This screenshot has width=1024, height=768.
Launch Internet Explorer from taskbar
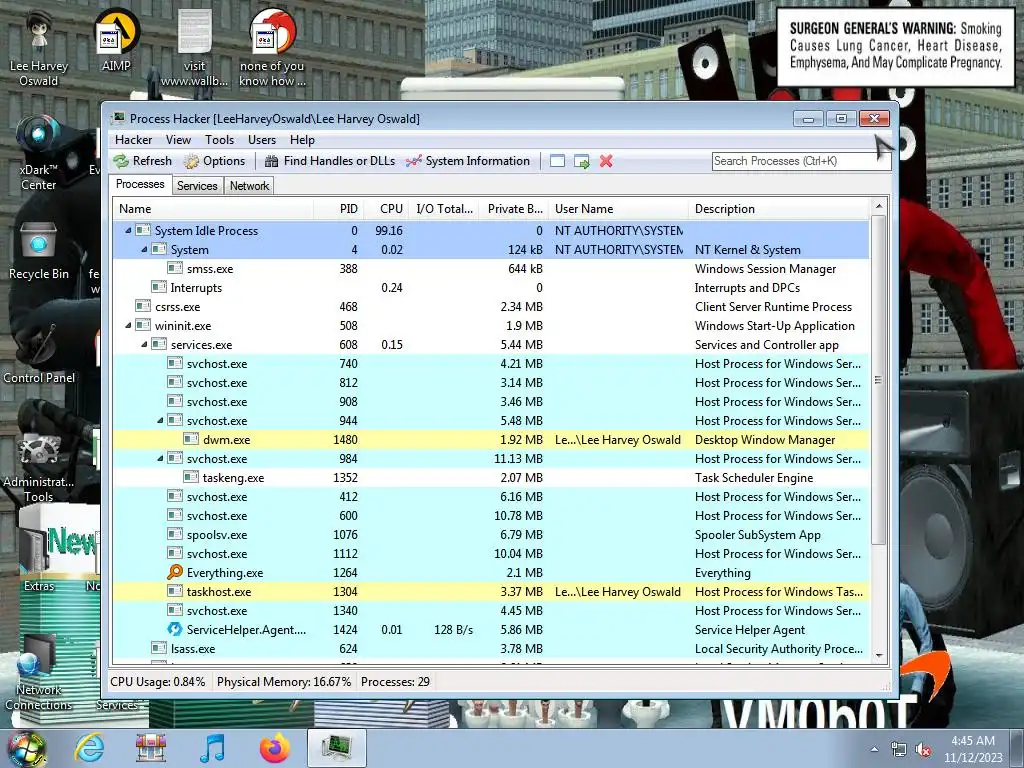click(89, 748)
